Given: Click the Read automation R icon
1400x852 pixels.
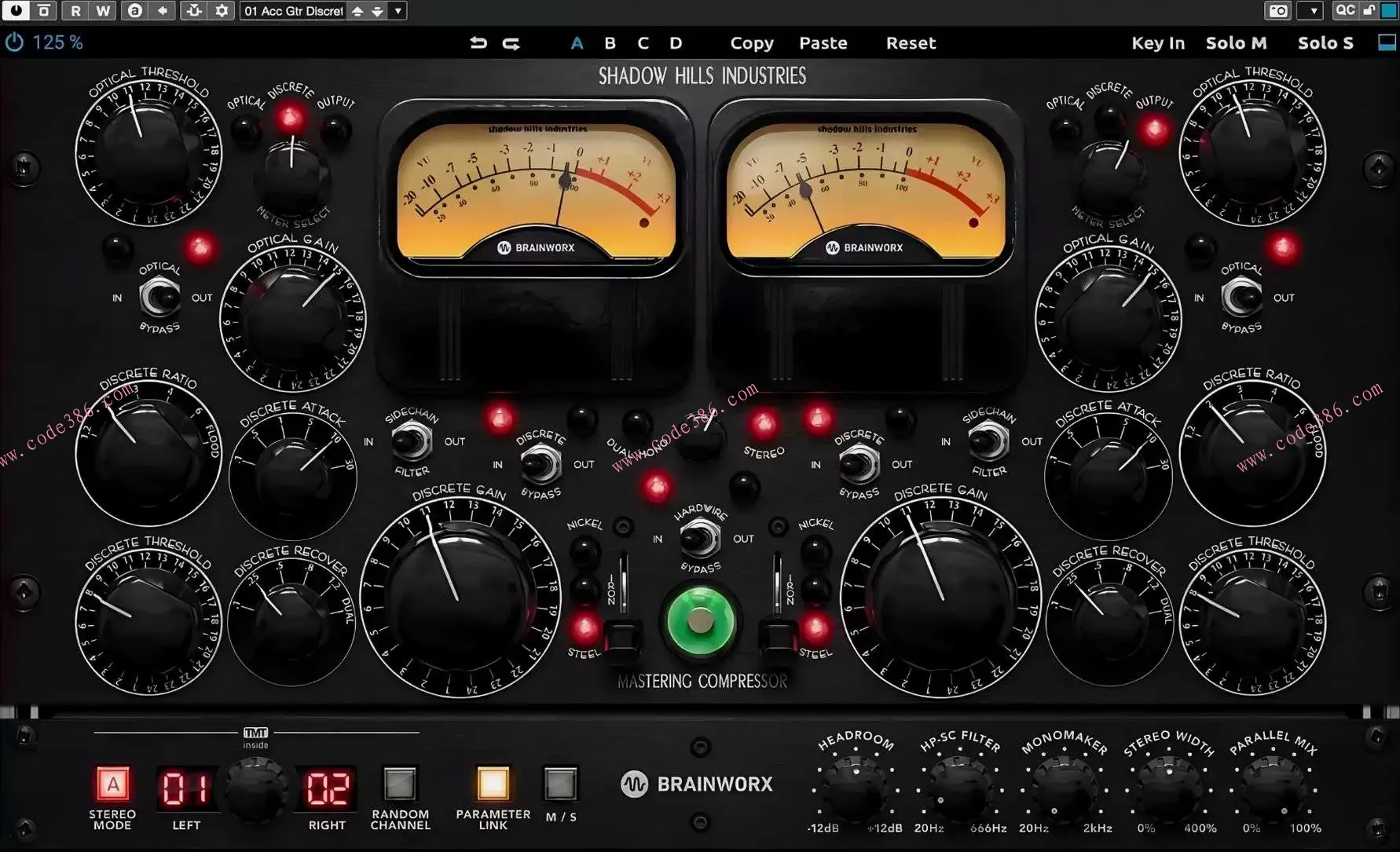Looking at the screenshot, I should click(x=75, y=11).
